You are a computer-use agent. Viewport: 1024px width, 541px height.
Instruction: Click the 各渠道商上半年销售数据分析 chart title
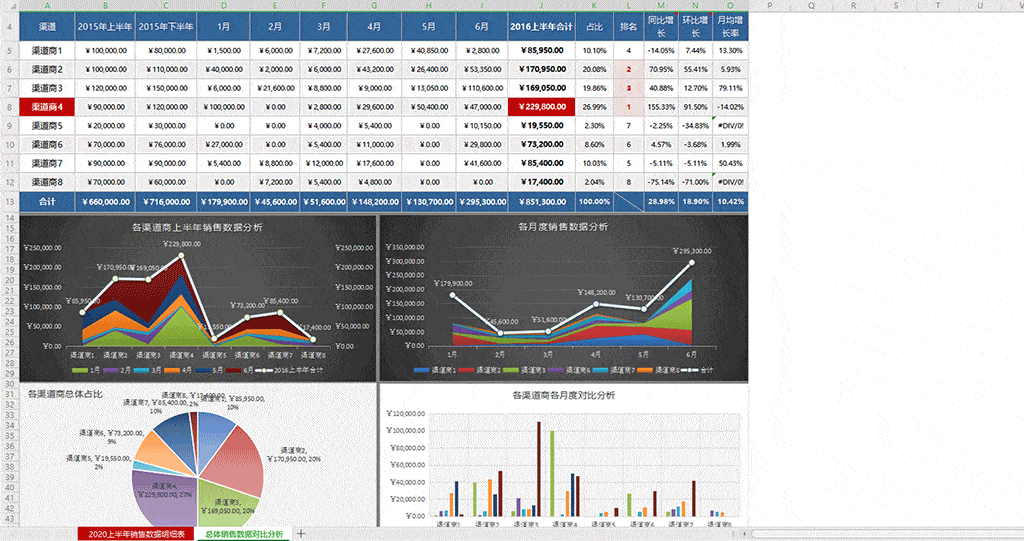click(197, 227)
